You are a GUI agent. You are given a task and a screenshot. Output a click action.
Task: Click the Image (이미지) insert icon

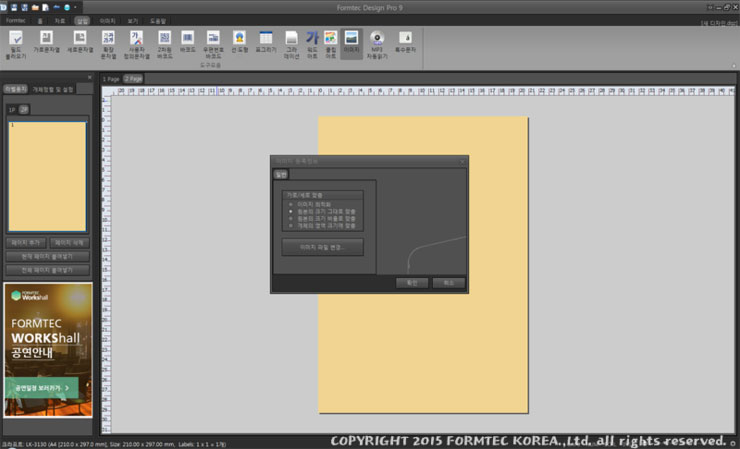pyautogui.click(x=351, y=43)
